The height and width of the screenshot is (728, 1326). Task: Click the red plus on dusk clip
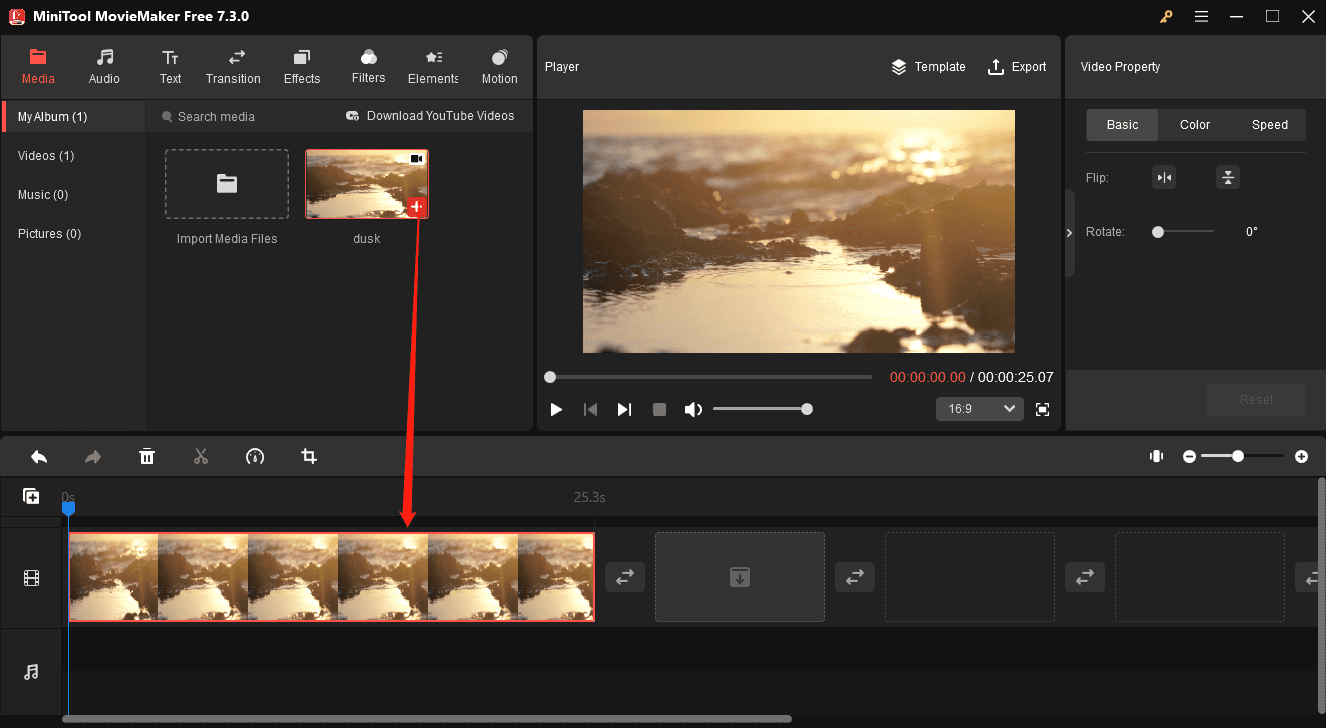point(417,208)
